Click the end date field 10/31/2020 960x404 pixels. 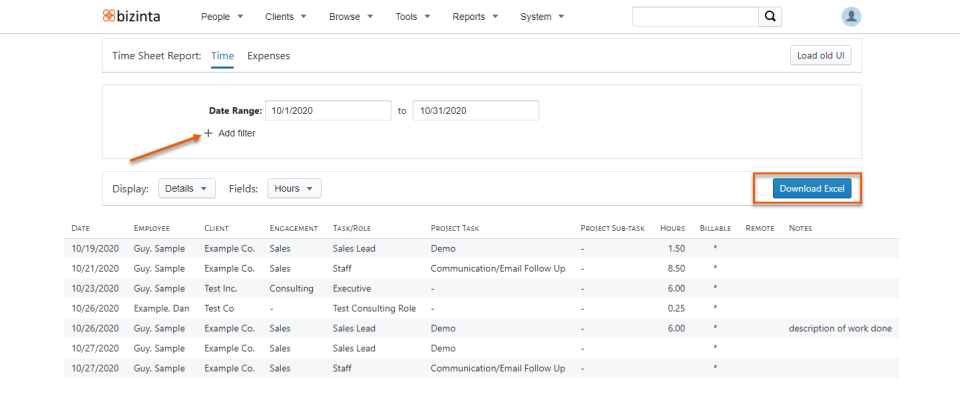(x=476, y=111)
